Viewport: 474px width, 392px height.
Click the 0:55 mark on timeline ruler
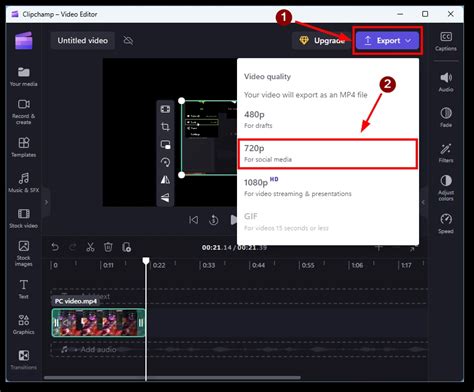[x=308, y=265]
